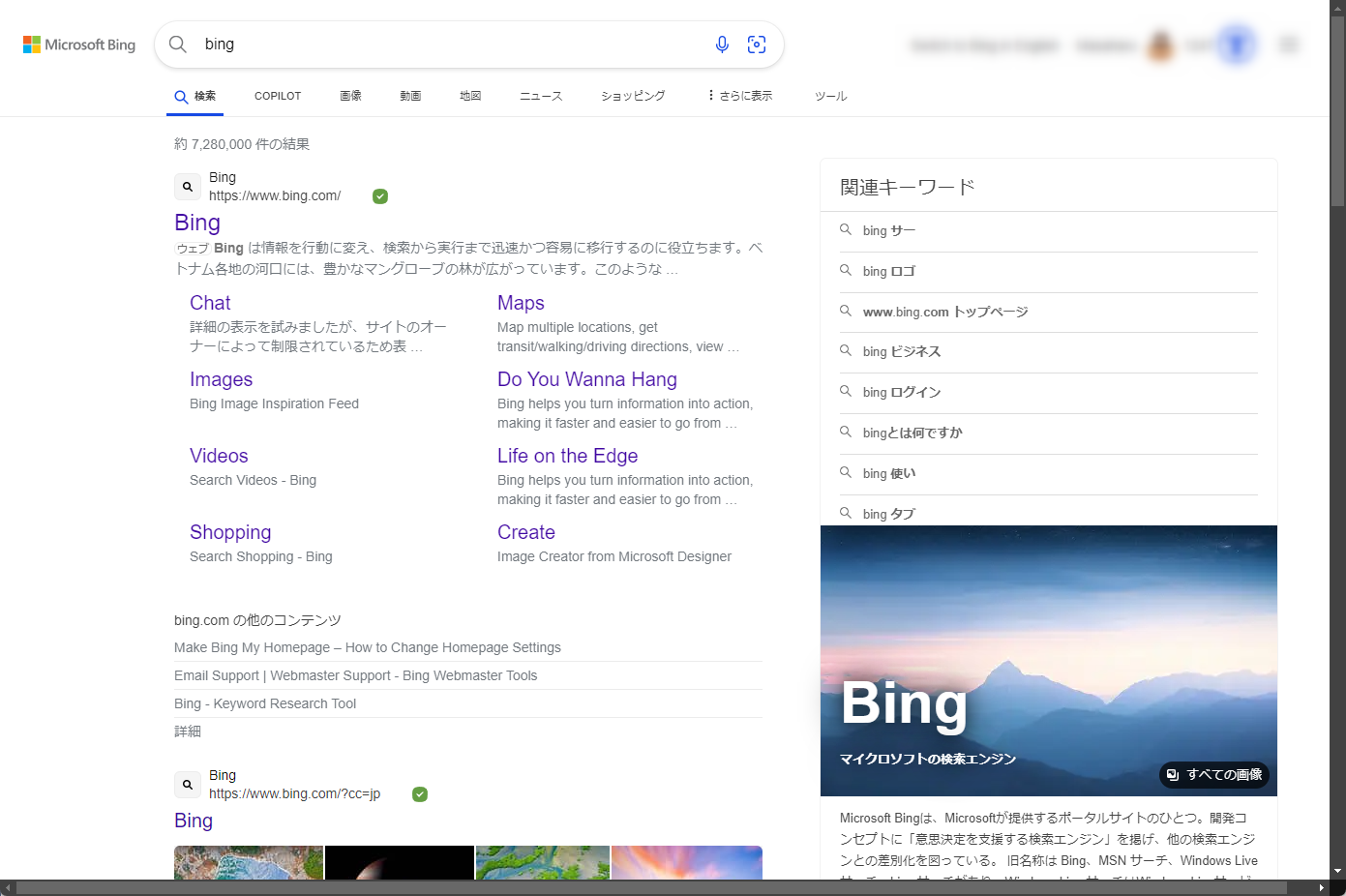
Task: Start voice search with microphone icon
Action: click(x=722, y=45)
